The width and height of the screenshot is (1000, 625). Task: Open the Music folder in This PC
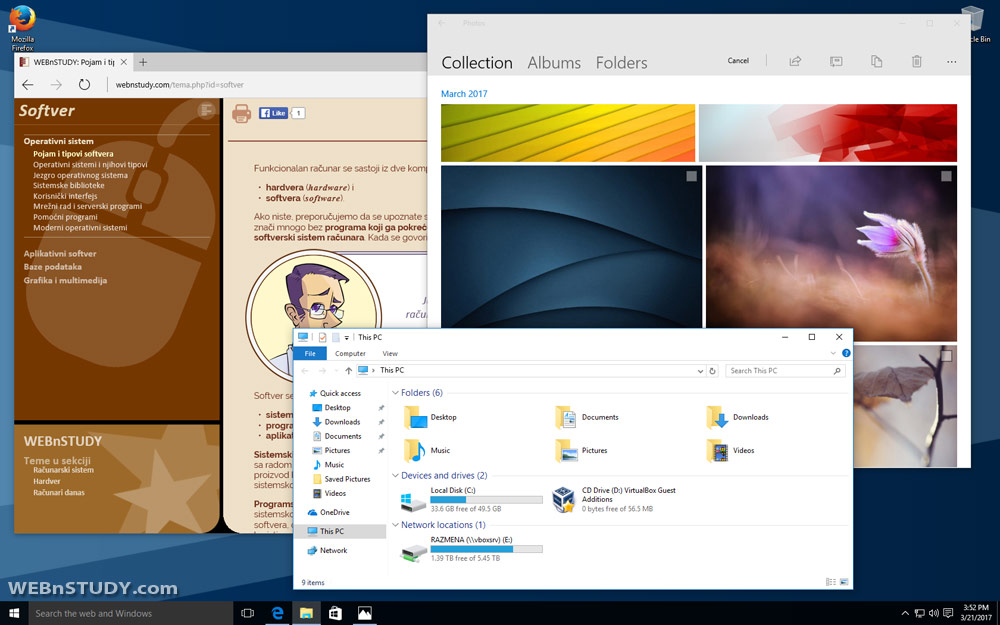click(427, 450)
